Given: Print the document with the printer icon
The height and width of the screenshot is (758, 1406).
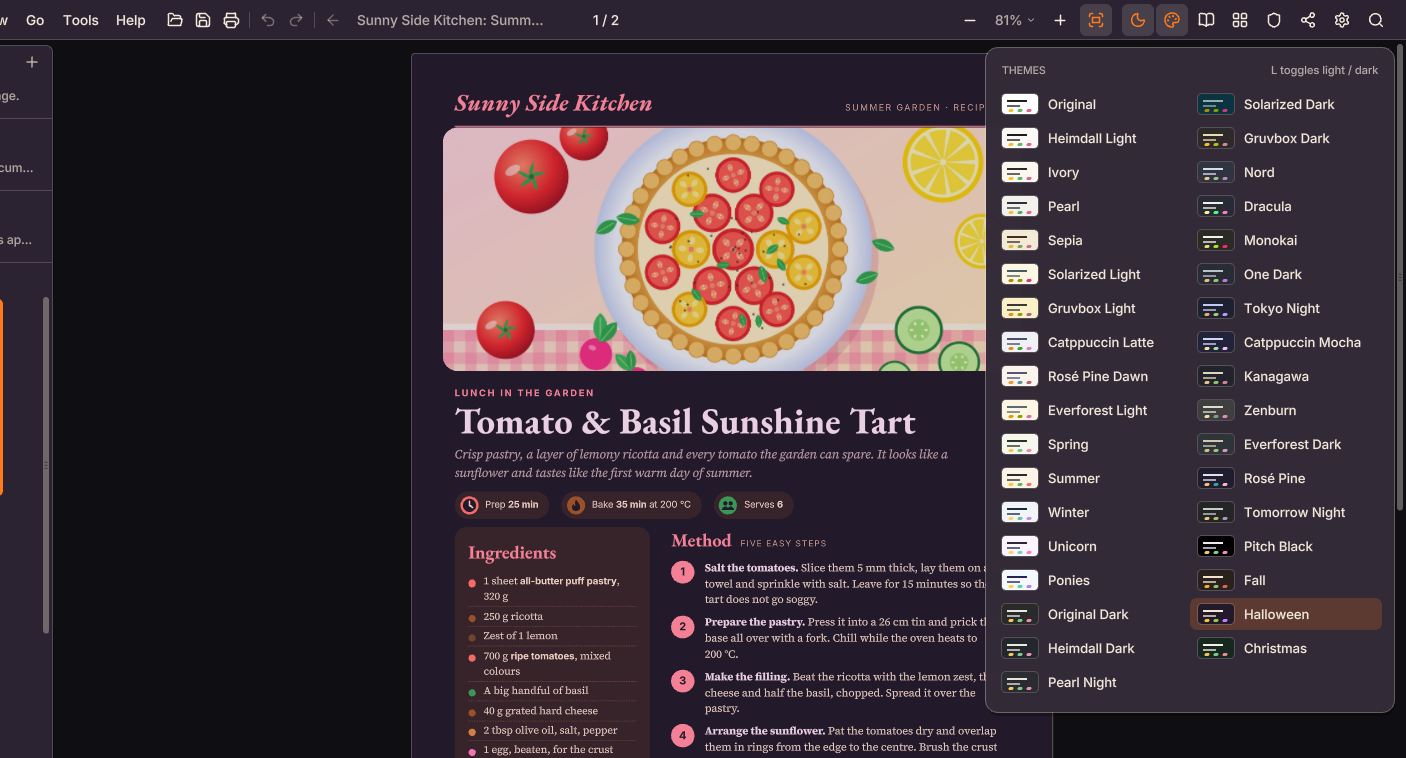Looking at the screenshot, I should [231, 20].
